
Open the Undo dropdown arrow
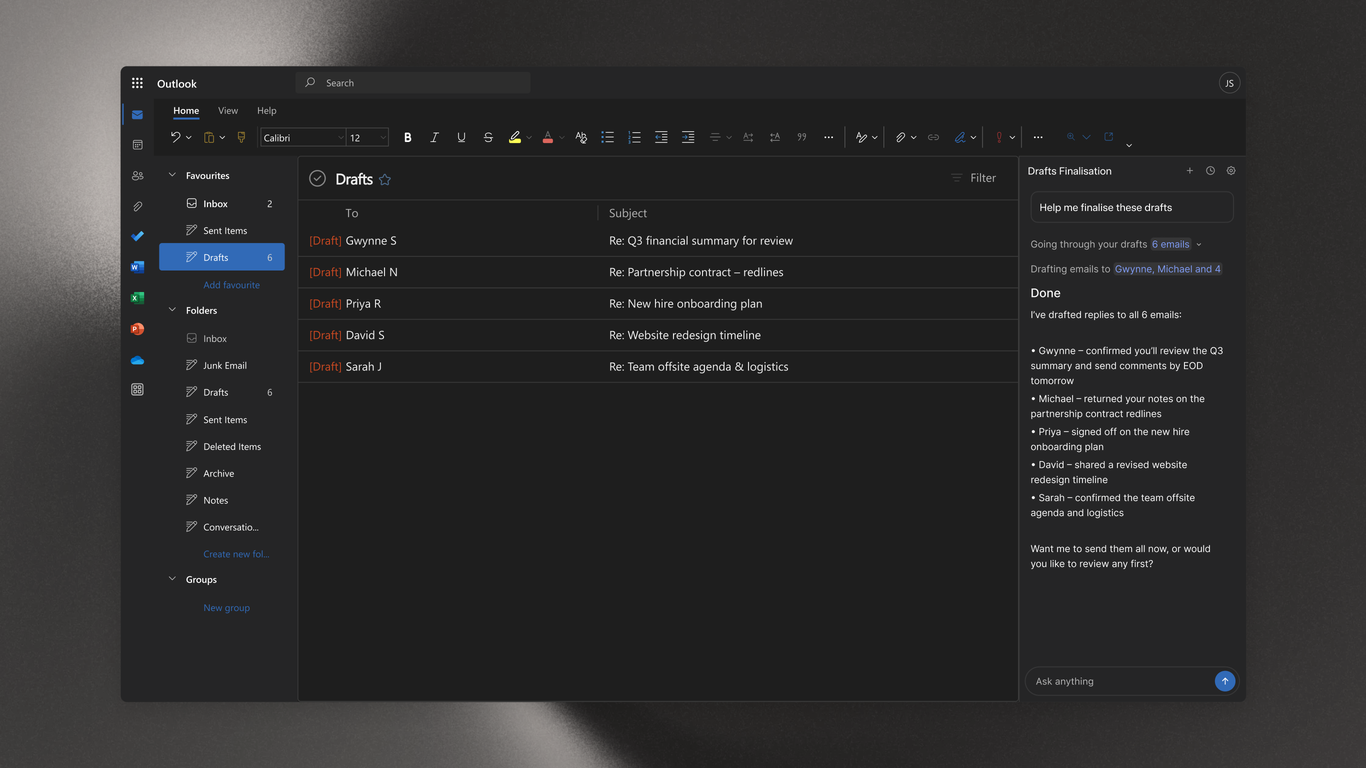189,137
